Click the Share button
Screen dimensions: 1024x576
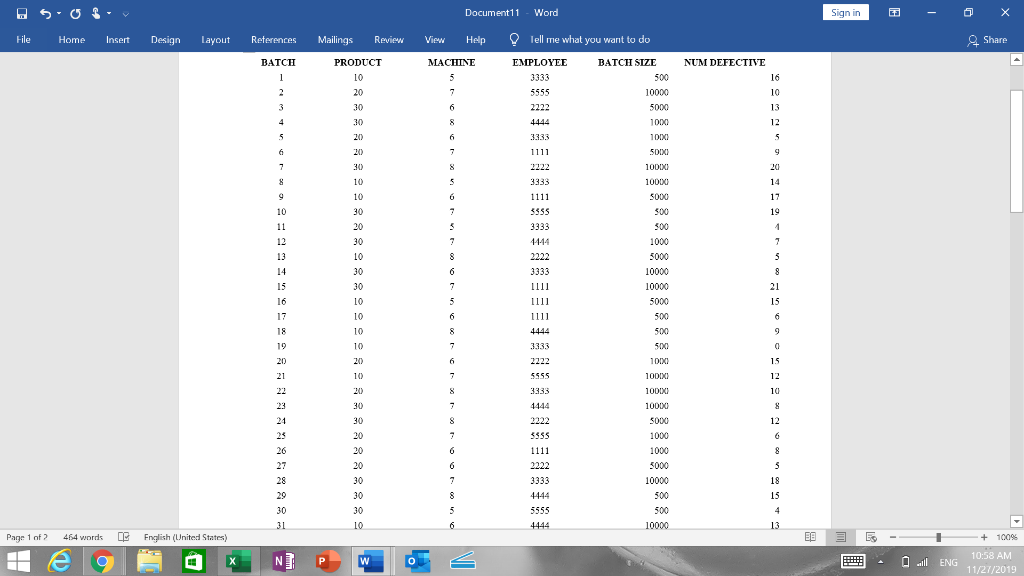[987, 40]
